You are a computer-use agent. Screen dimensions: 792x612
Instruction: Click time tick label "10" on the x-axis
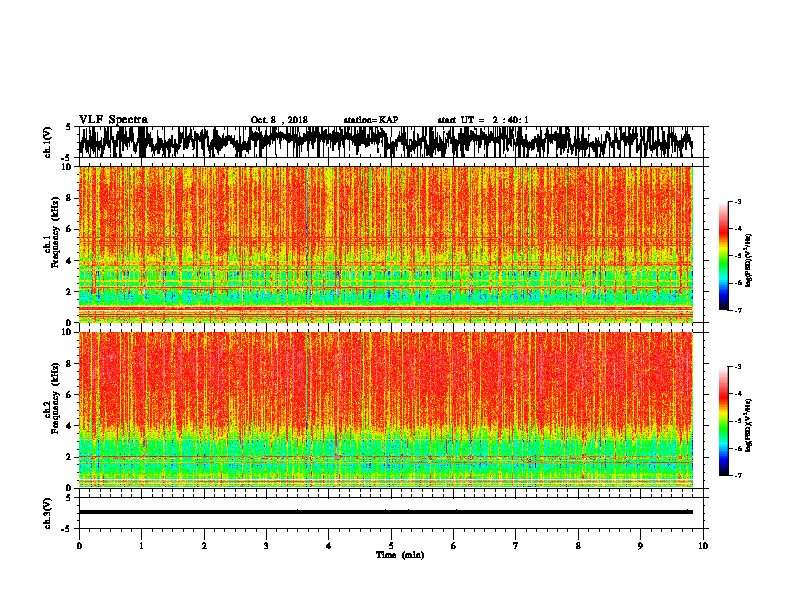tap(703, 546)
